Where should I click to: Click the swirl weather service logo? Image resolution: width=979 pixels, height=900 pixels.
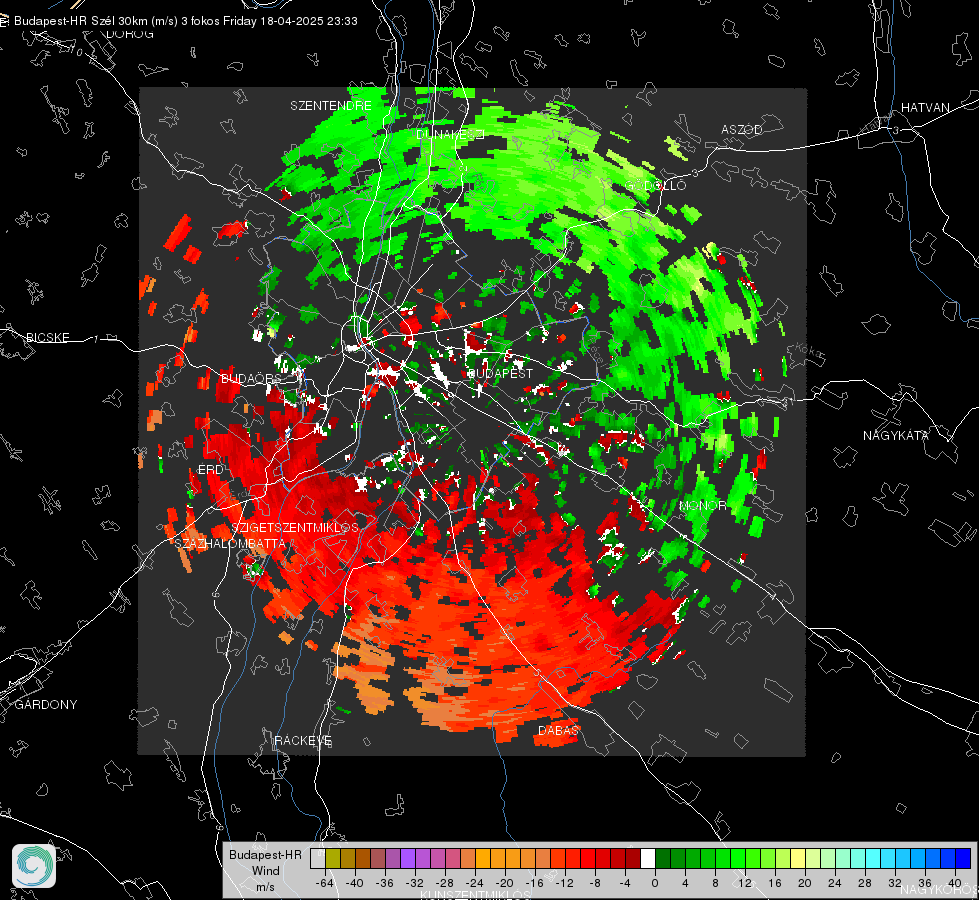[34, 866]
